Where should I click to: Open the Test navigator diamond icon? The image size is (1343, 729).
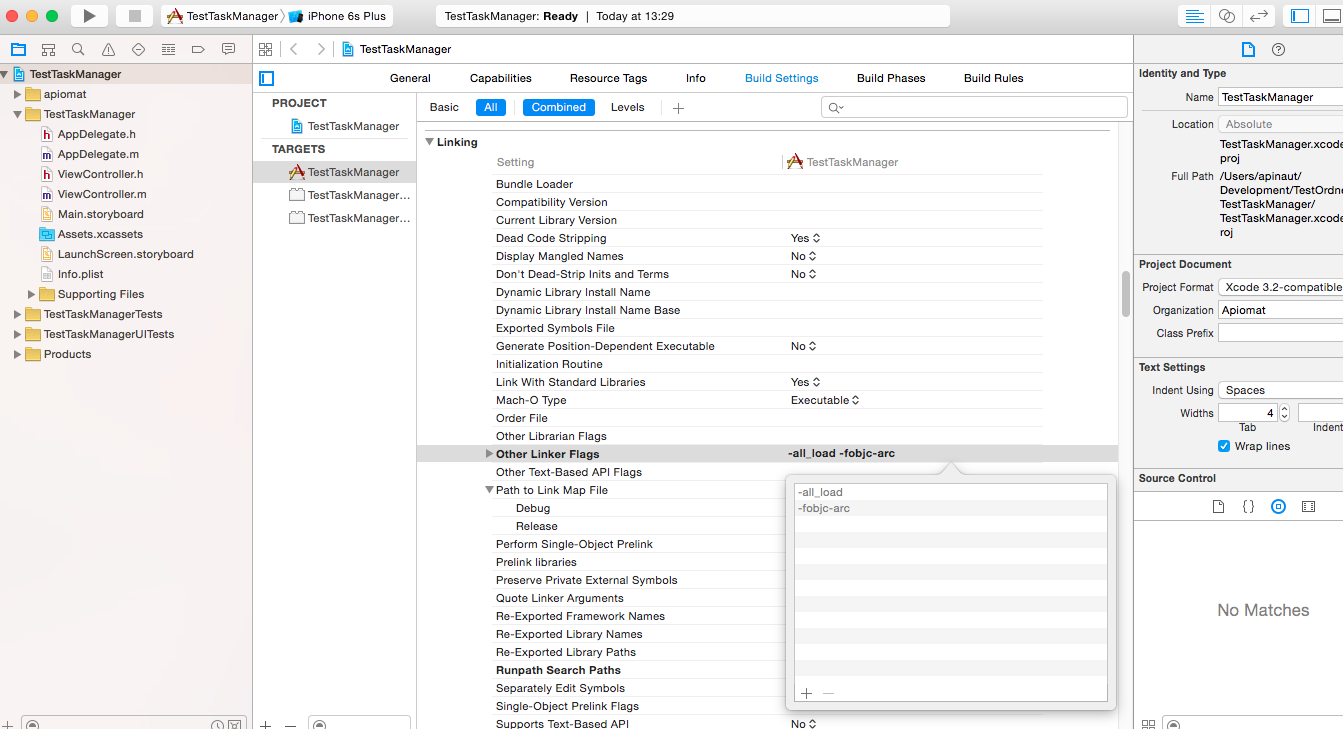138,49
